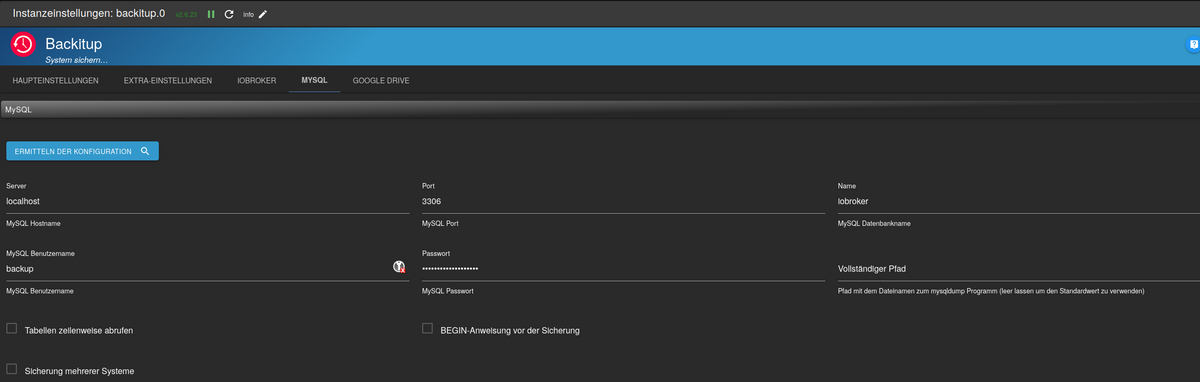Click the password manager icon in username field
Screen dimensions: 1200x382
(x=399, y=268)
